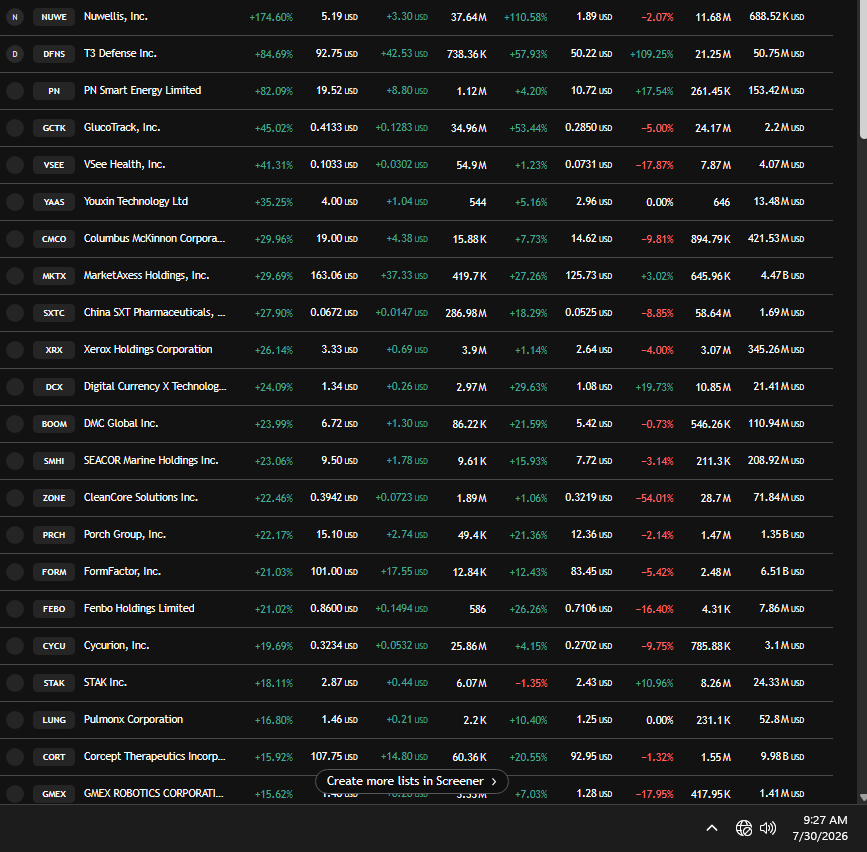
Task: Click the Xerox Holdings logo circle
Action: coord(15,350)
